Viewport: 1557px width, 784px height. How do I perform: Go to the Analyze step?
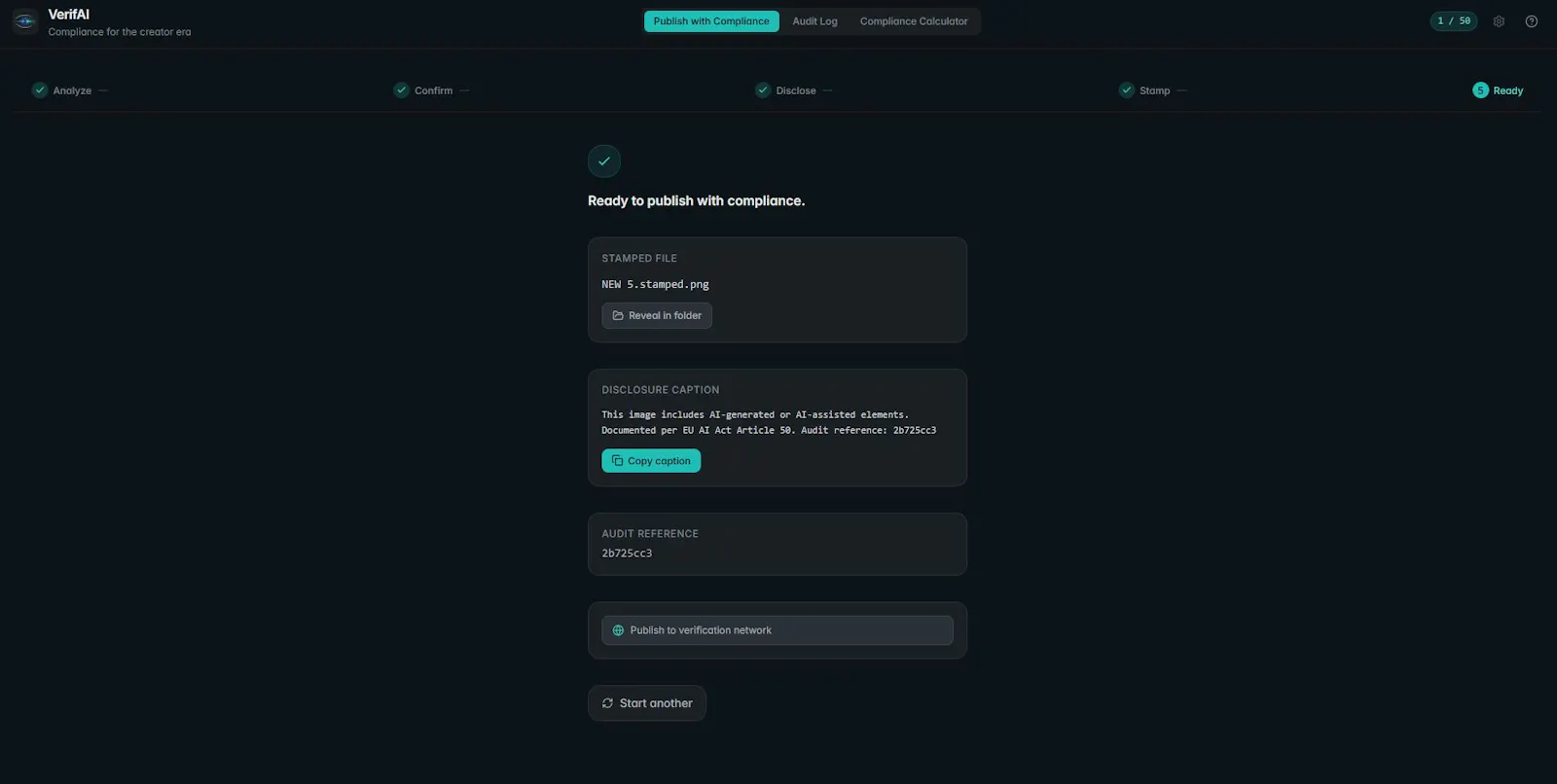coord(72,90)
